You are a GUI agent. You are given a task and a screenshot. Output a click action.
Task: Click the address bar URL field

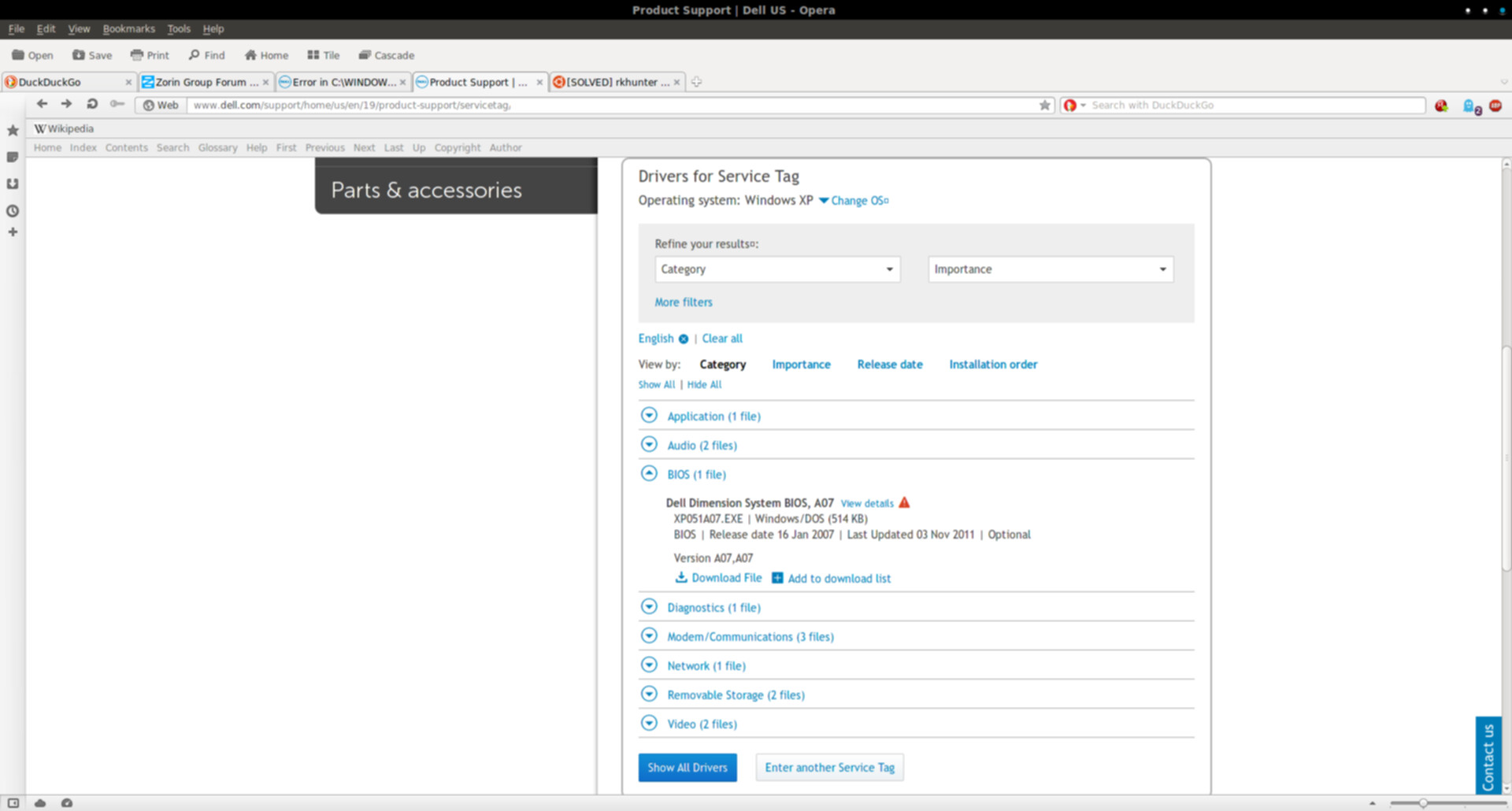(614, 106)
